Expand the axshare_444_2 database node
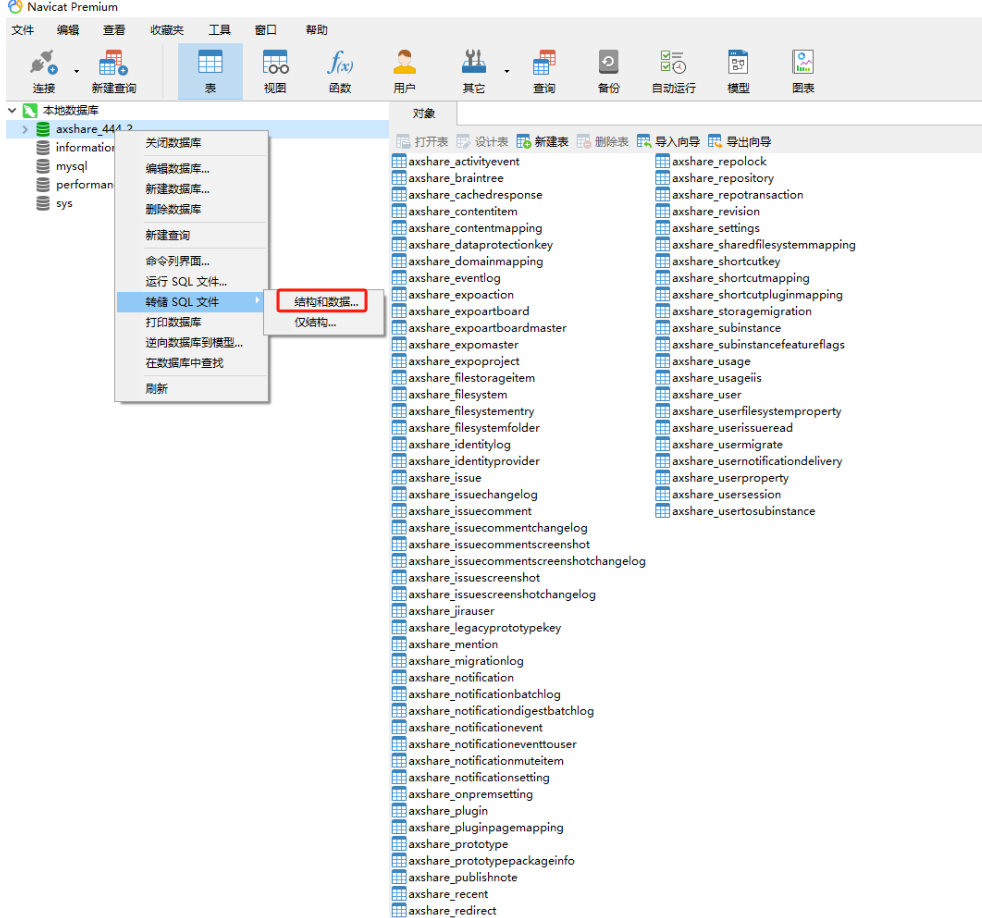This screenshot has width=982, height=918. click(25, 129)
